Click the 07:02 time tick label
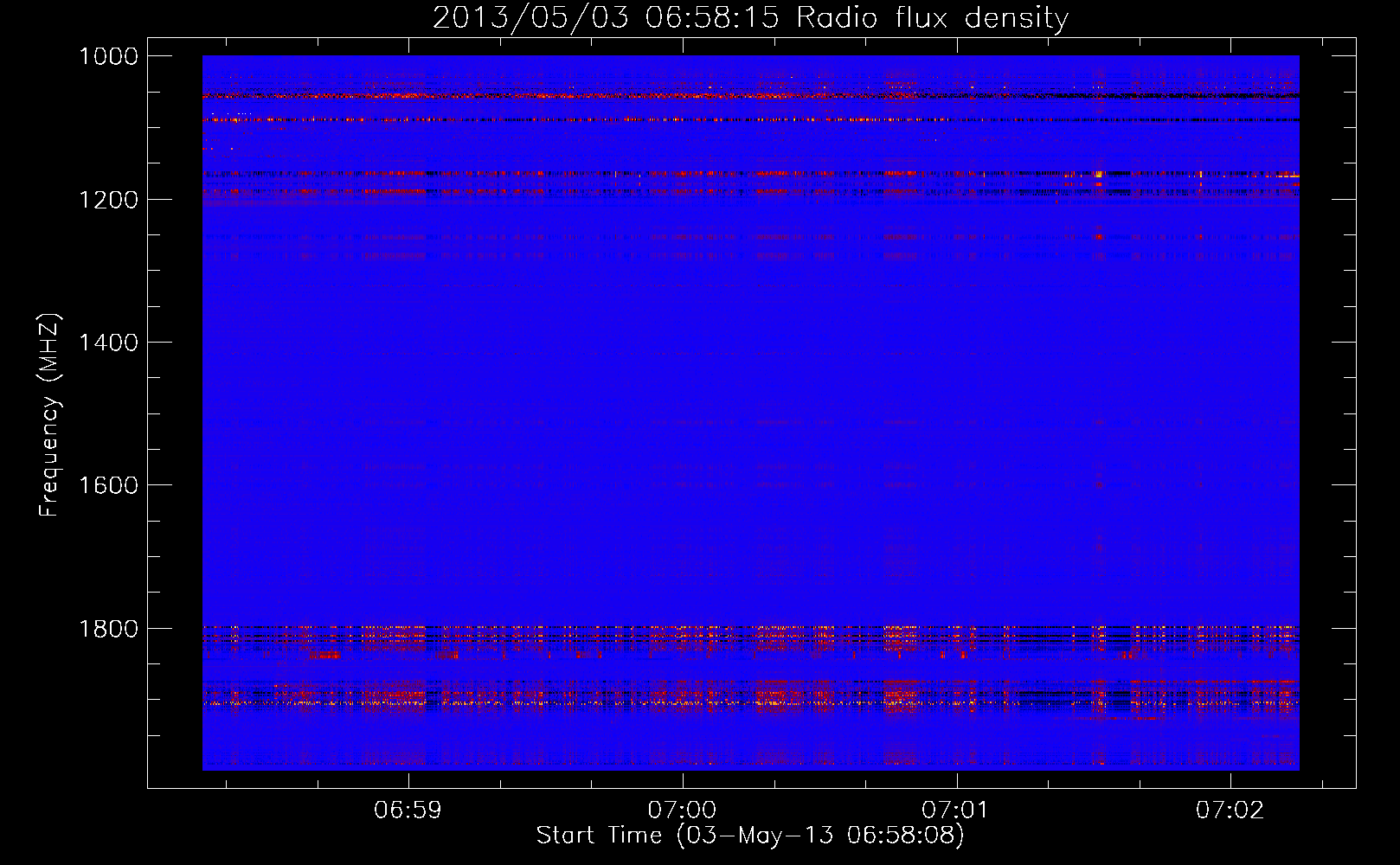Image resolution: width=1400 pixels, height=865 pixels. (1230, 811)
